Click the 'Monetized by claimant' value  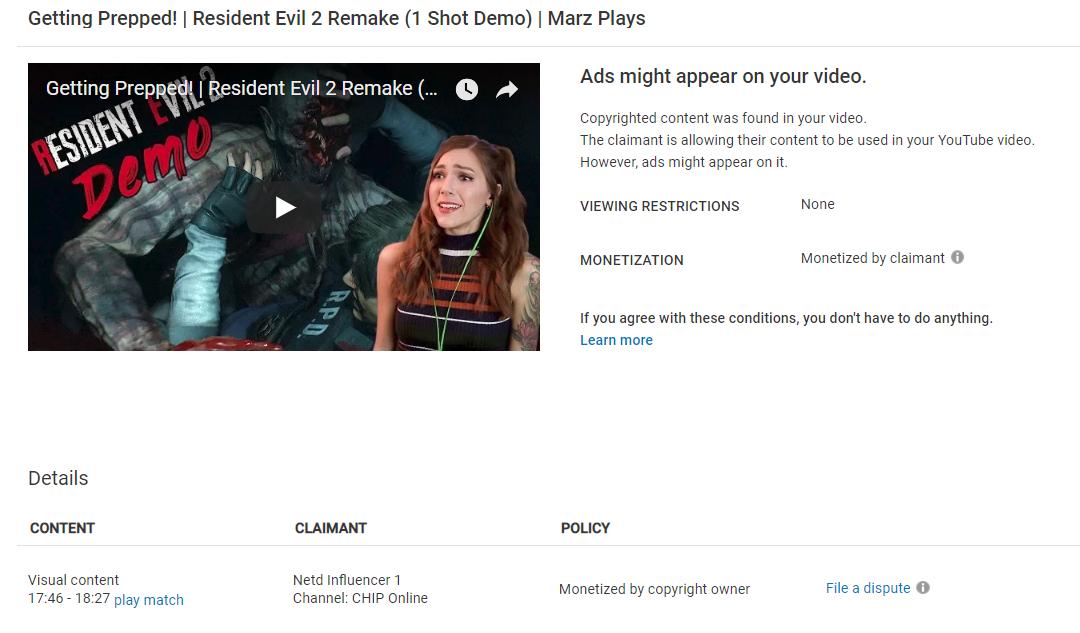tap(873, 258)
